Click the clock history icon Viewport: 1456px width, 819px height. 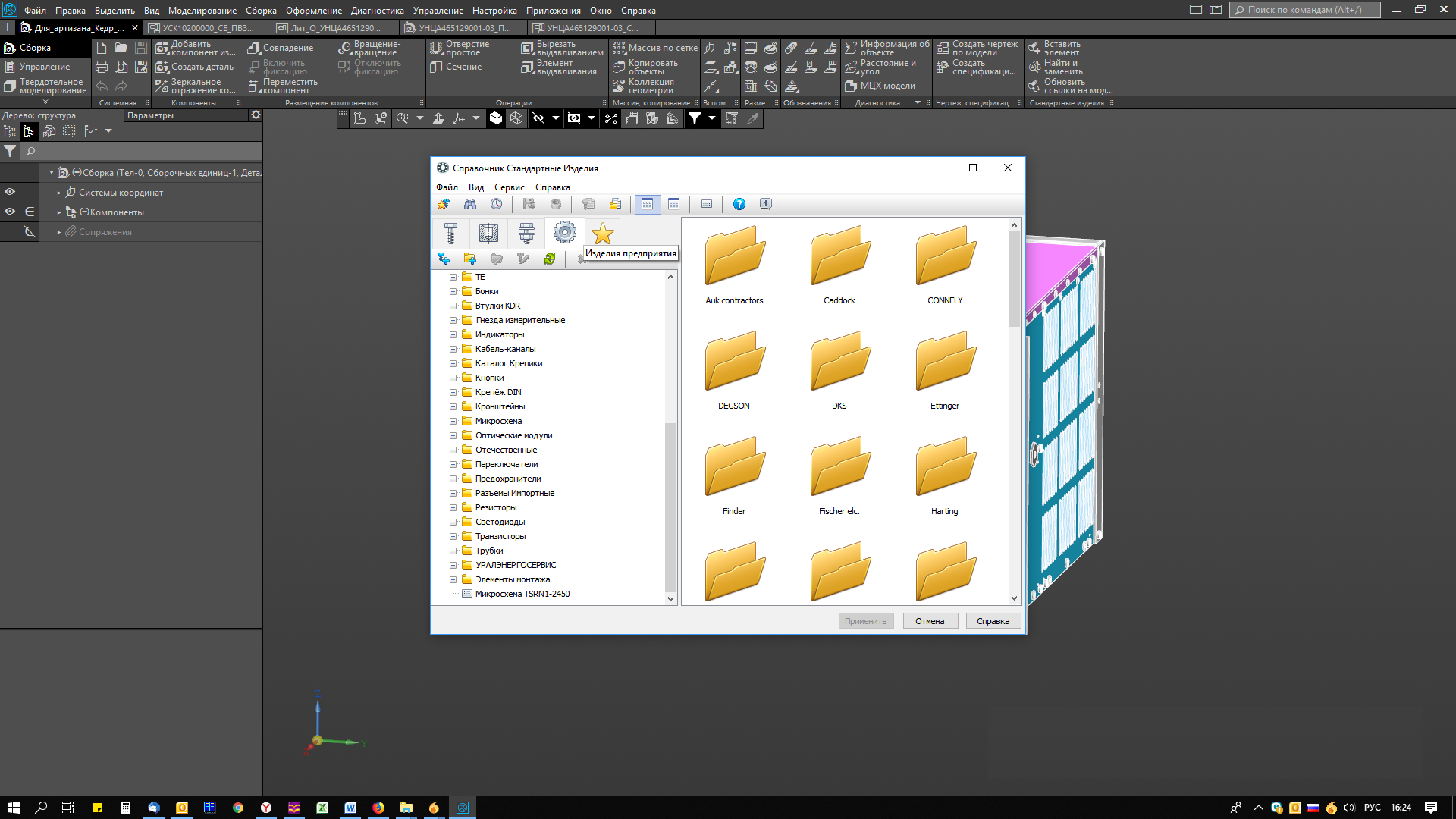tap(496, 204)
